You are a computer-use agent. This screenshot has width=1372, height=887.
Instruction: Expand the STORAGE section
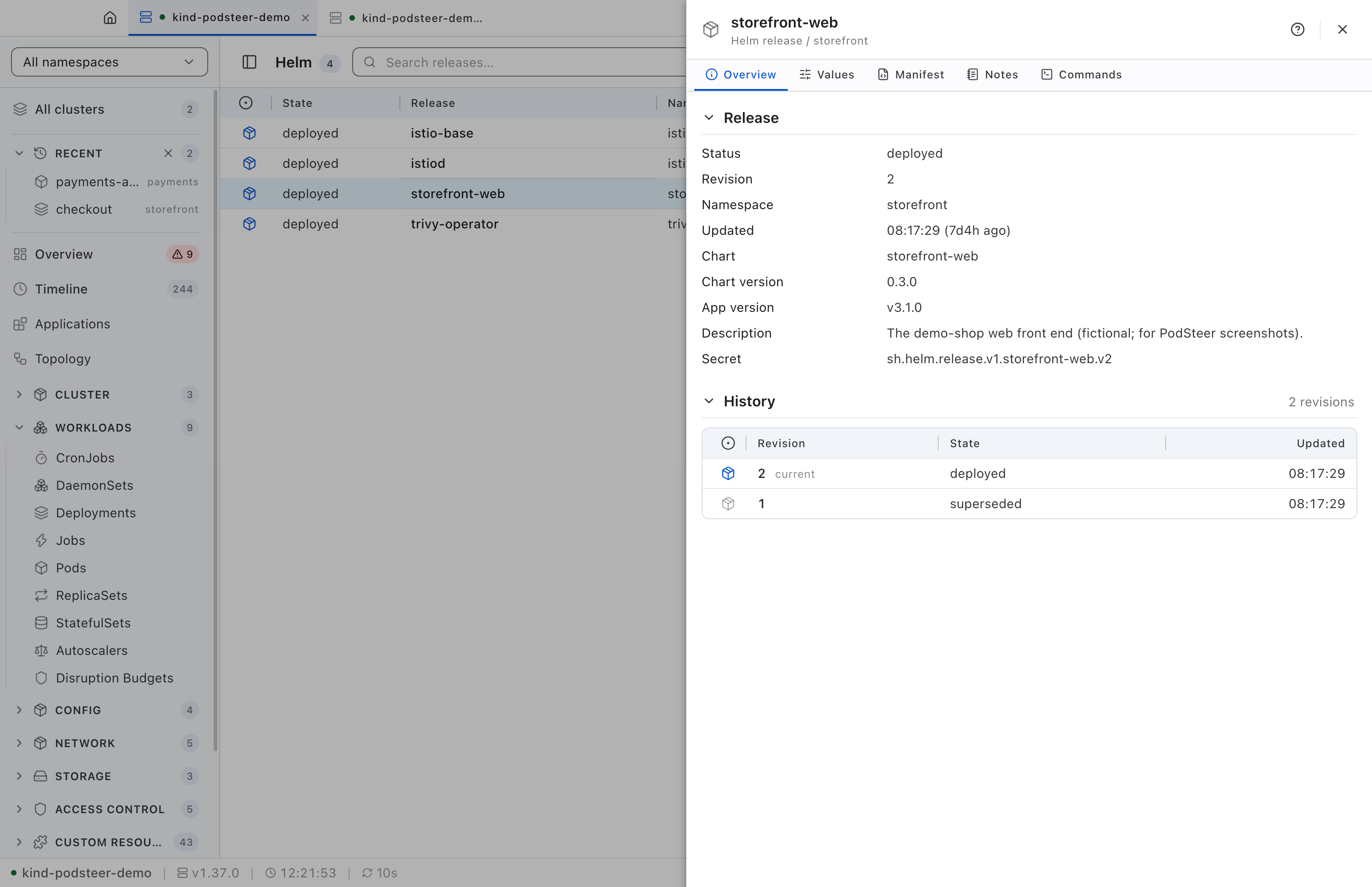19,776
